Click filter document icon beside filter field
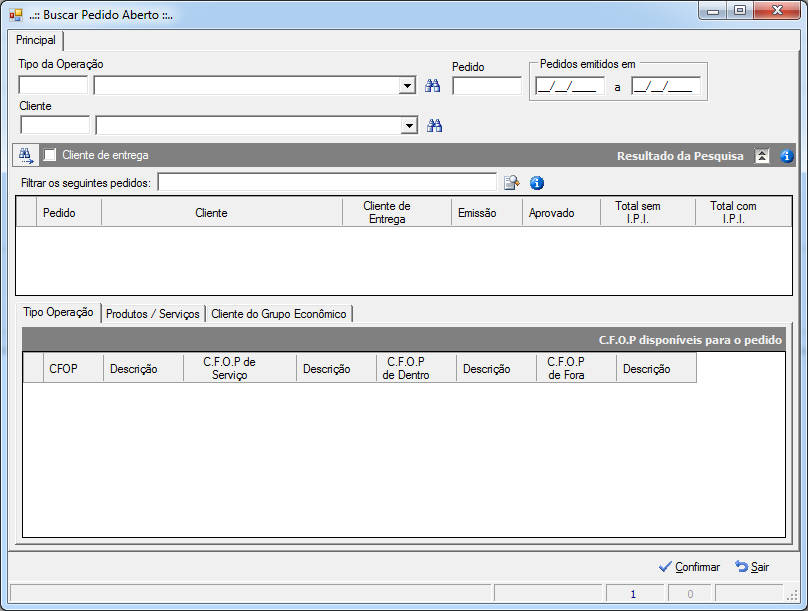 511,182
